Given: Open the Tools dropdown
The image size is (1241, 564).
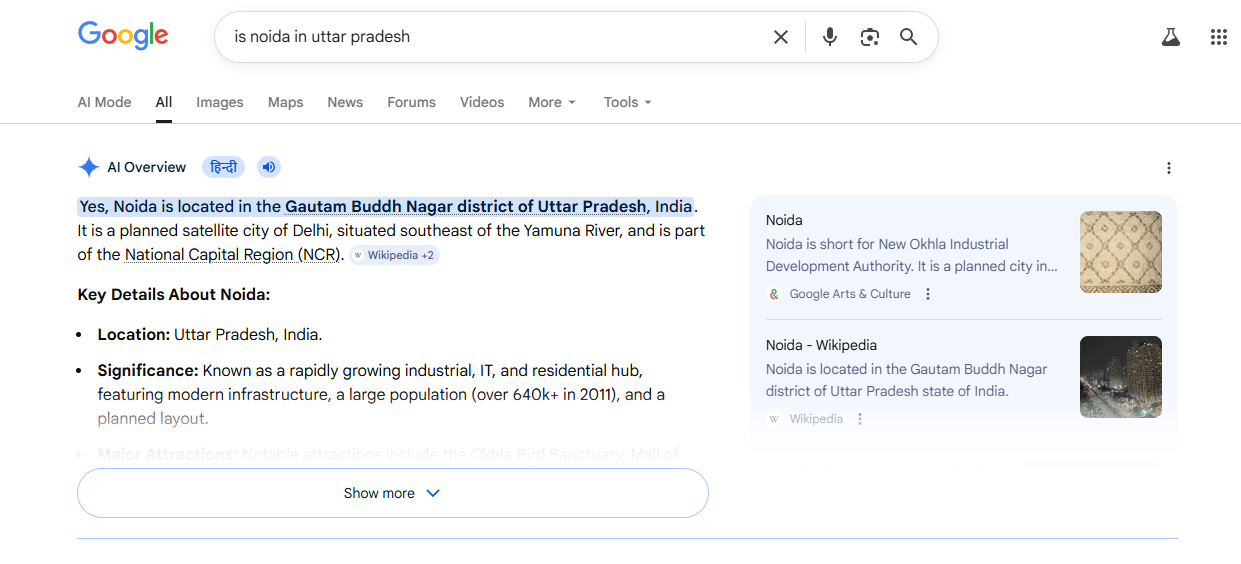Looking at the screenshot, I should pyautogui.click(x=627, y=102).
